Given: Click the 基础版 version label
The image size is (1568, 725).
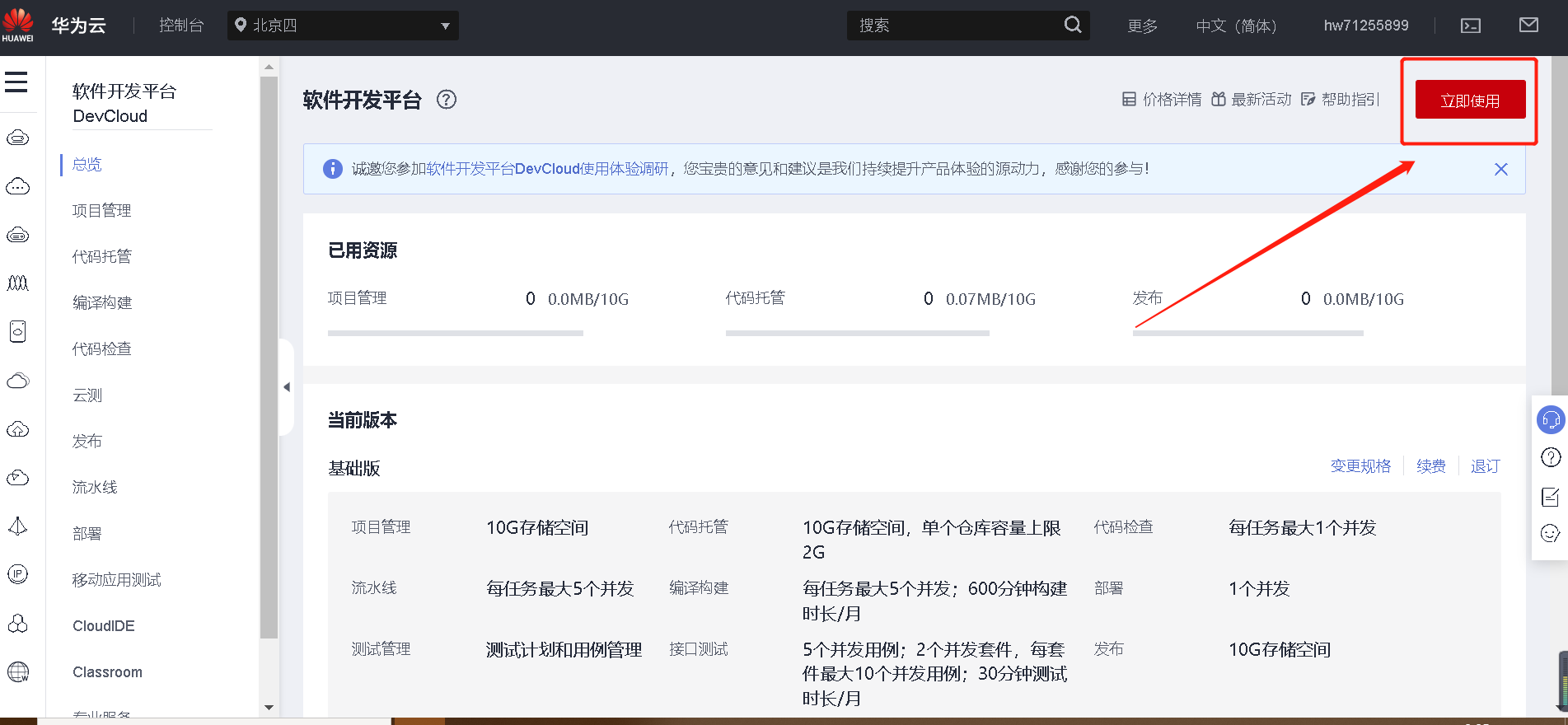Looking at the screenshot, I should tap(354, 468).
